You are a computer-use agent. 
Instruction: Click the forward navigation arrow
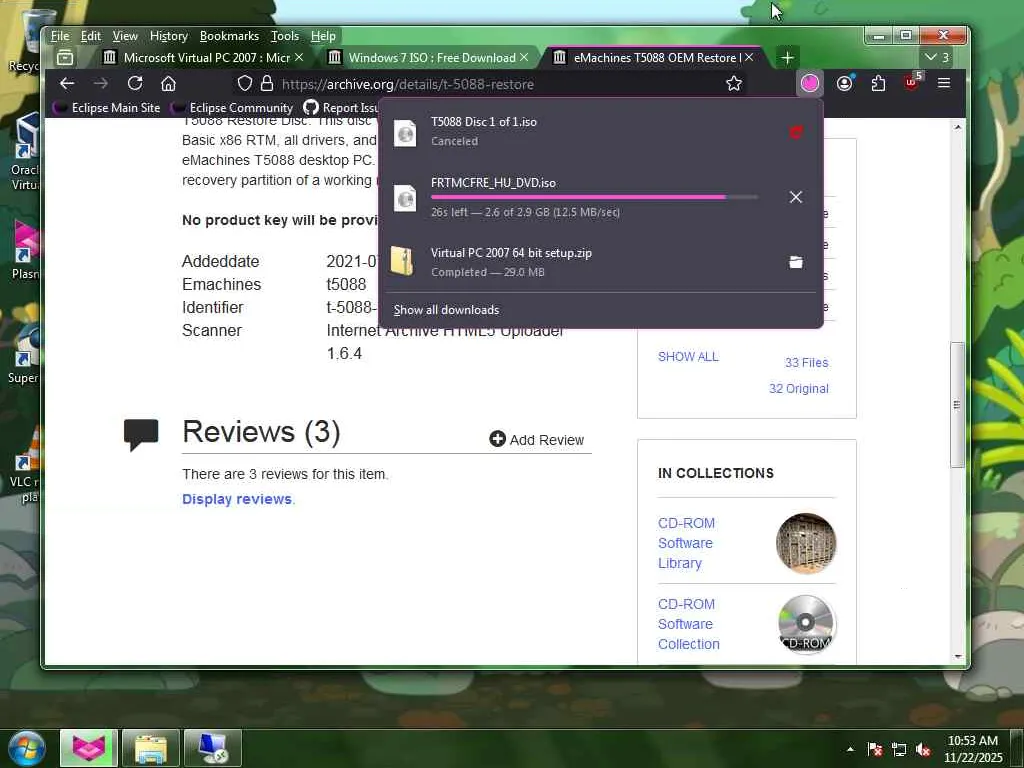pos(101,84)
